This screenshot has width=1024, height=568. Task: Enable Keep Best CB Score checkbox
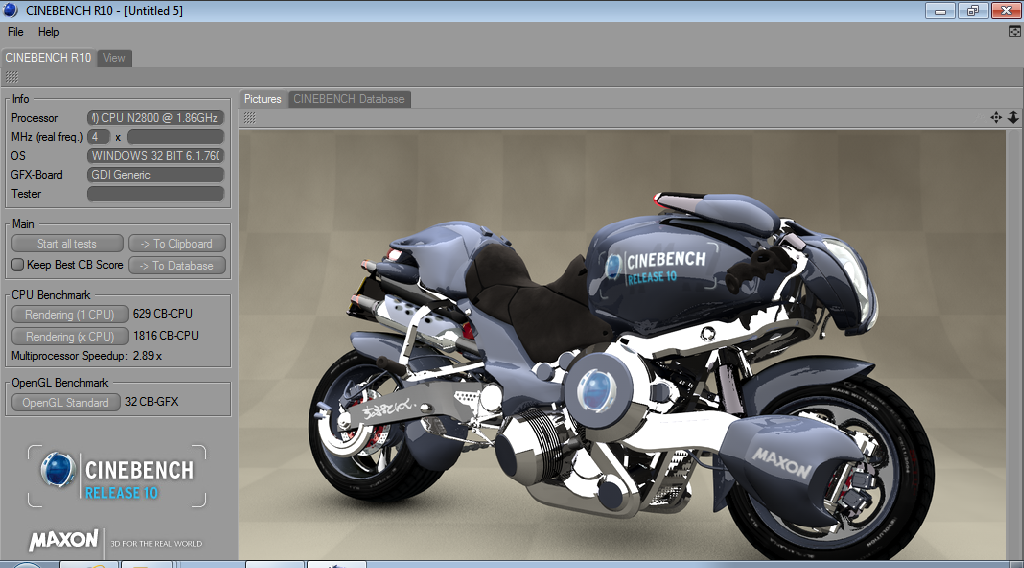tap(18, 264)
